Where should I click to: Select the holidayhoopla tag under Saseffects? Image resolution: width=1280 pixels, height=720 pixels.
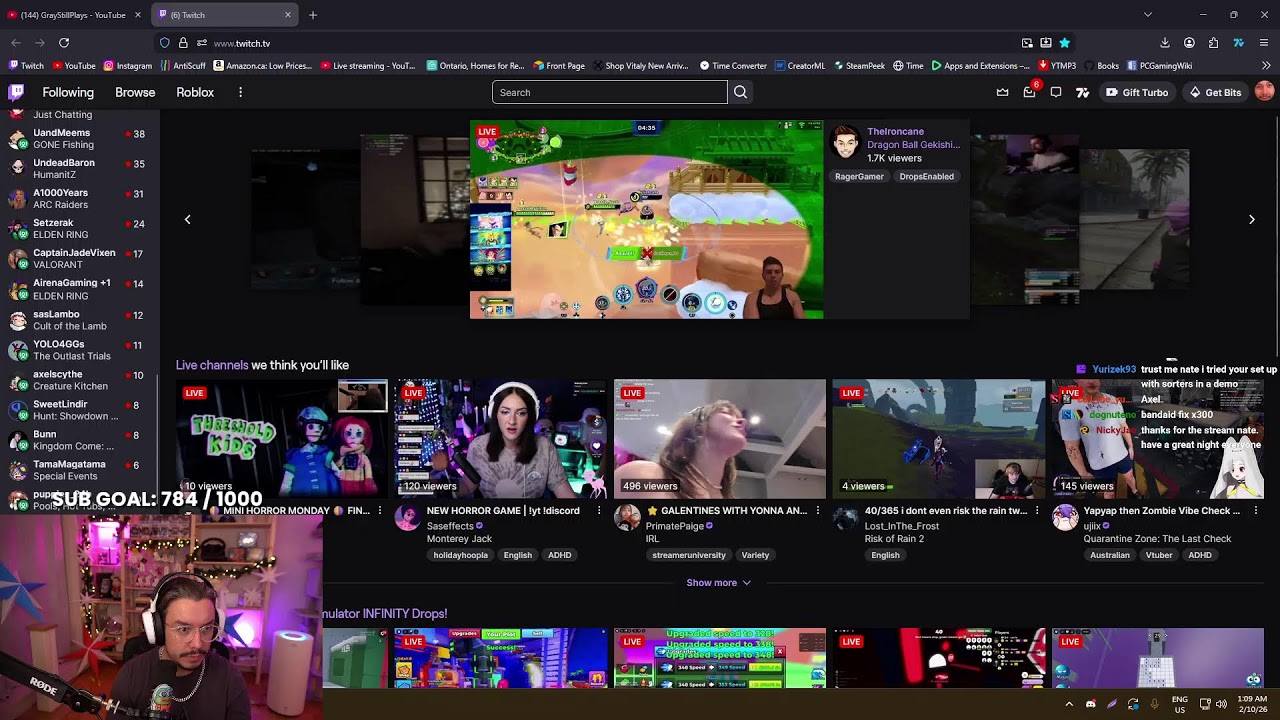(460, 555)
